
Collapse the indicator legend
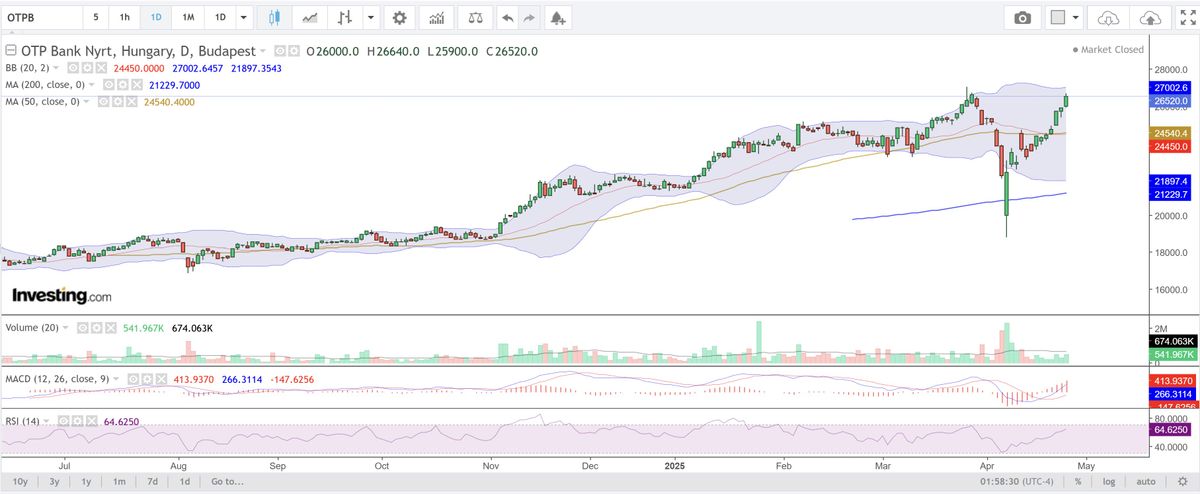pos(11,51)
